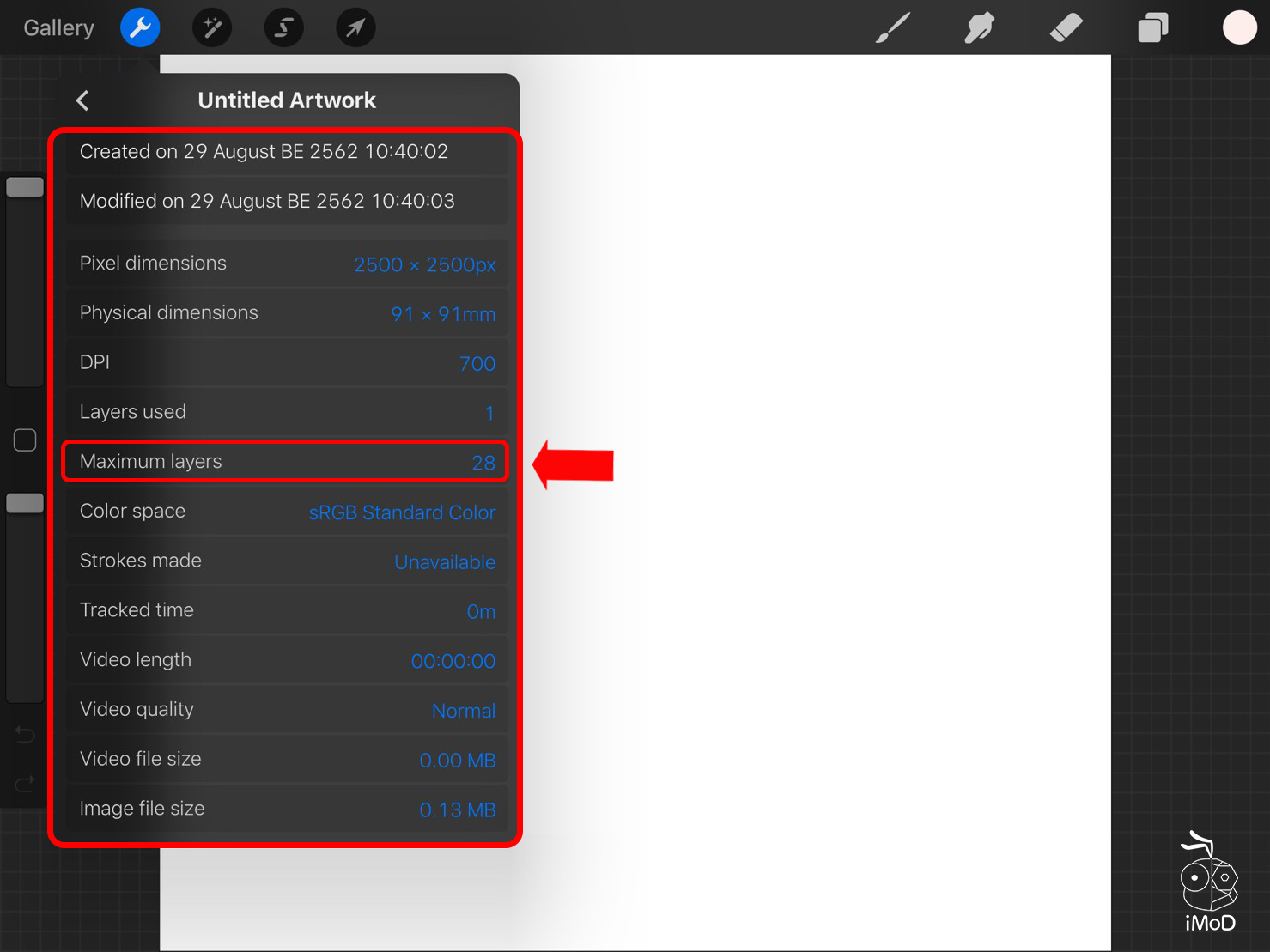Open the sRGB Color space setting

287,511
